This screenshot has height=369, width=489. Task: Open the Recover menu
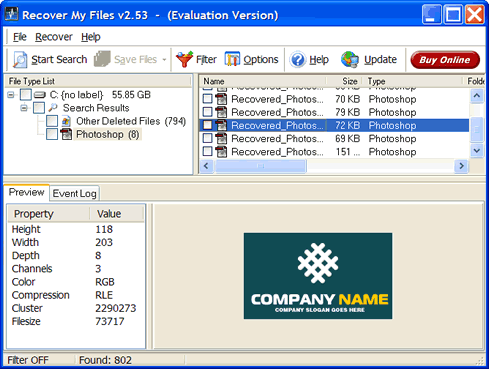pyautogui.click(x=54, y=37)
